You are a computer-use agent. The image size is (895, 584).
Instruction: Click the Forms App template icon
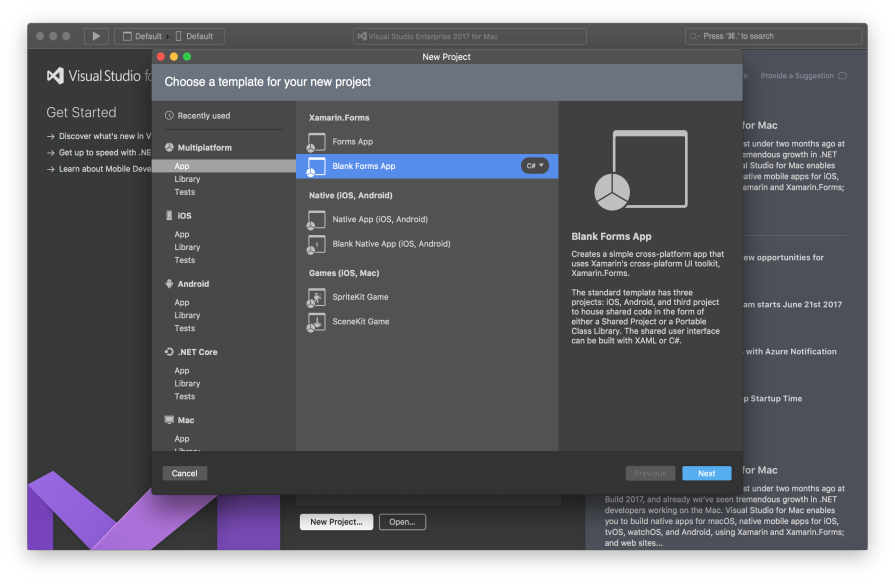click(x=316, y=142)
